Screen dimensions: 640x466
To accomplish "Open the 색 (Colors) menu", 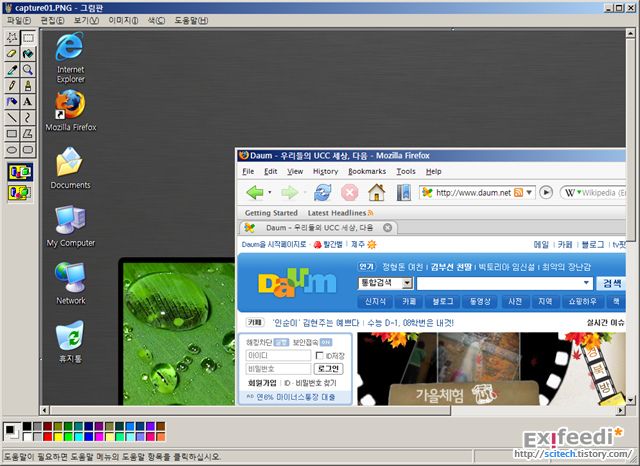I will pos(156,20).
